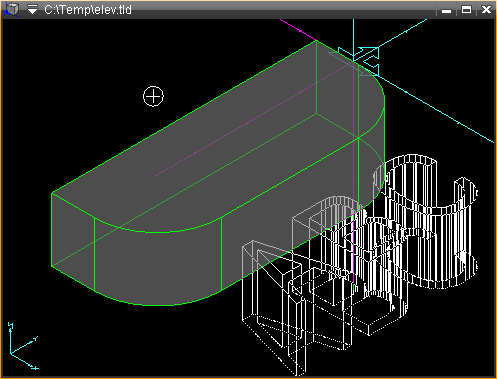Screen dimensions: 497x379
Task: Select the curved front face of green solid
Action: (x=158, y=267)
